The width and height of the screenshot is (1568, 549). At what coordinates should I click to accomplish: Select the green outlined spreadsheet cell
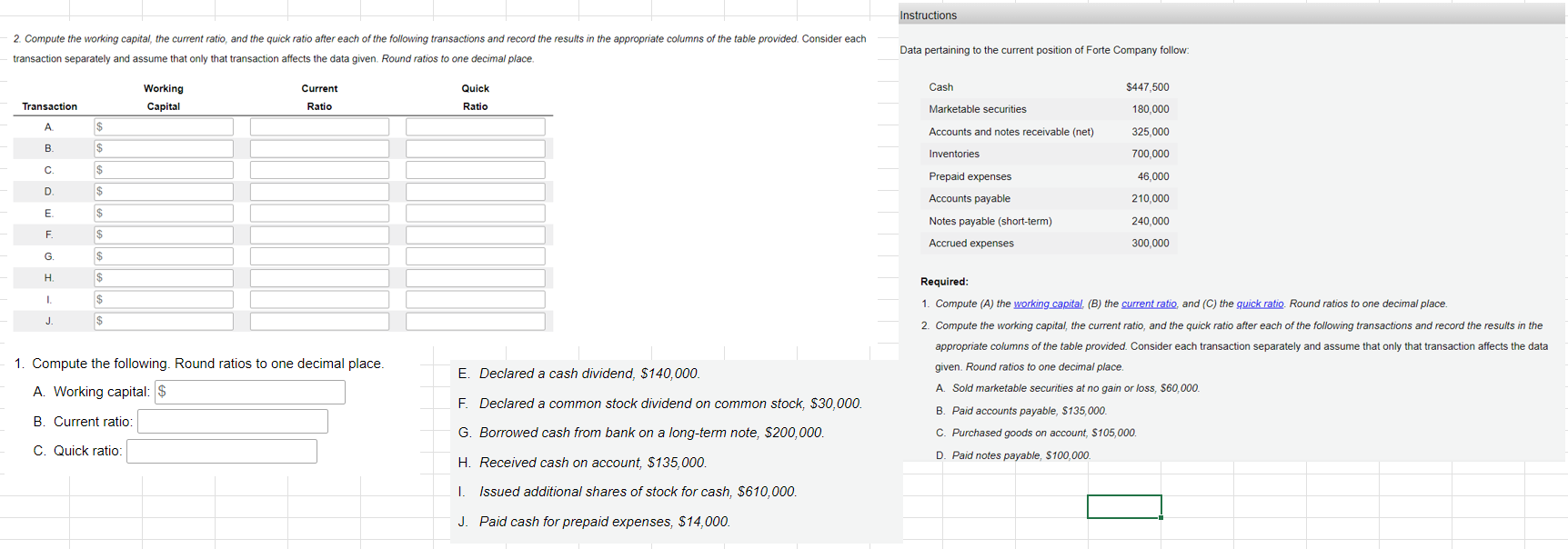click(1124, 506)
